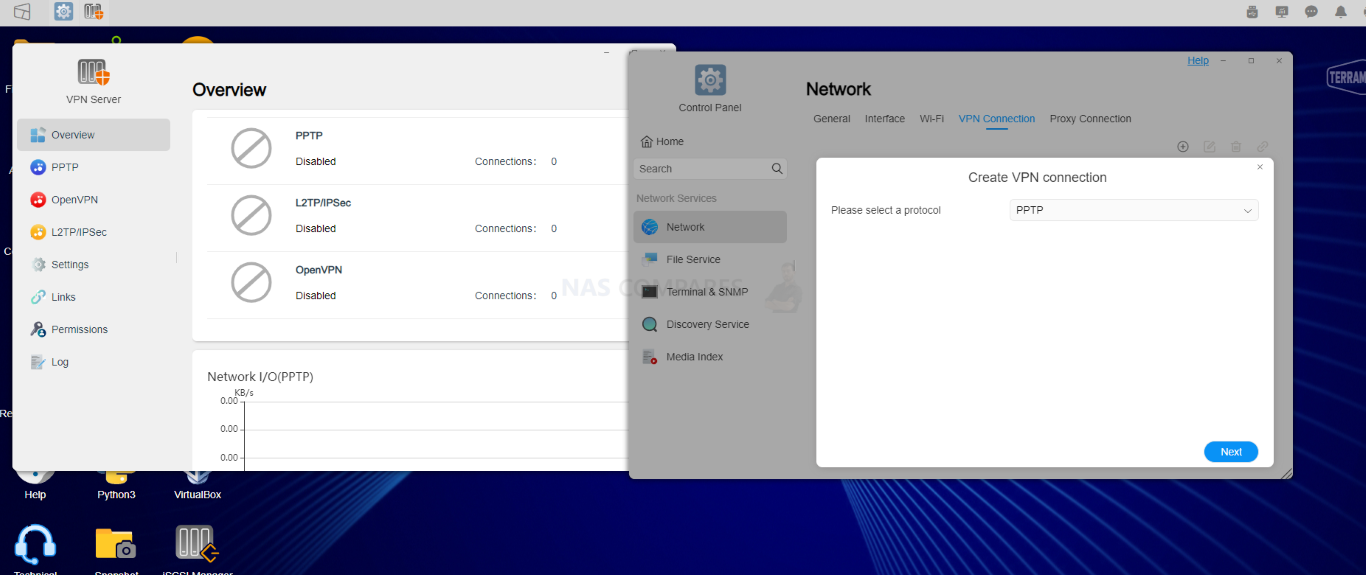
Task: Open L2TP/IPSec section in VPN Server sidebar
Action: click(94, 232)
